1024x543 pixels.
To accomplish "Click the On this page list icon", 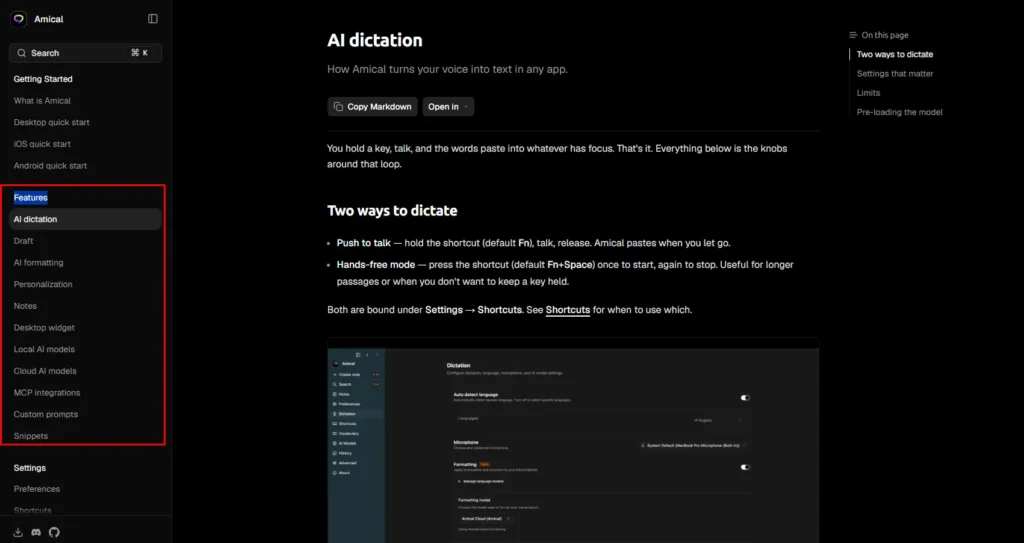I will (x=853, y=35).
